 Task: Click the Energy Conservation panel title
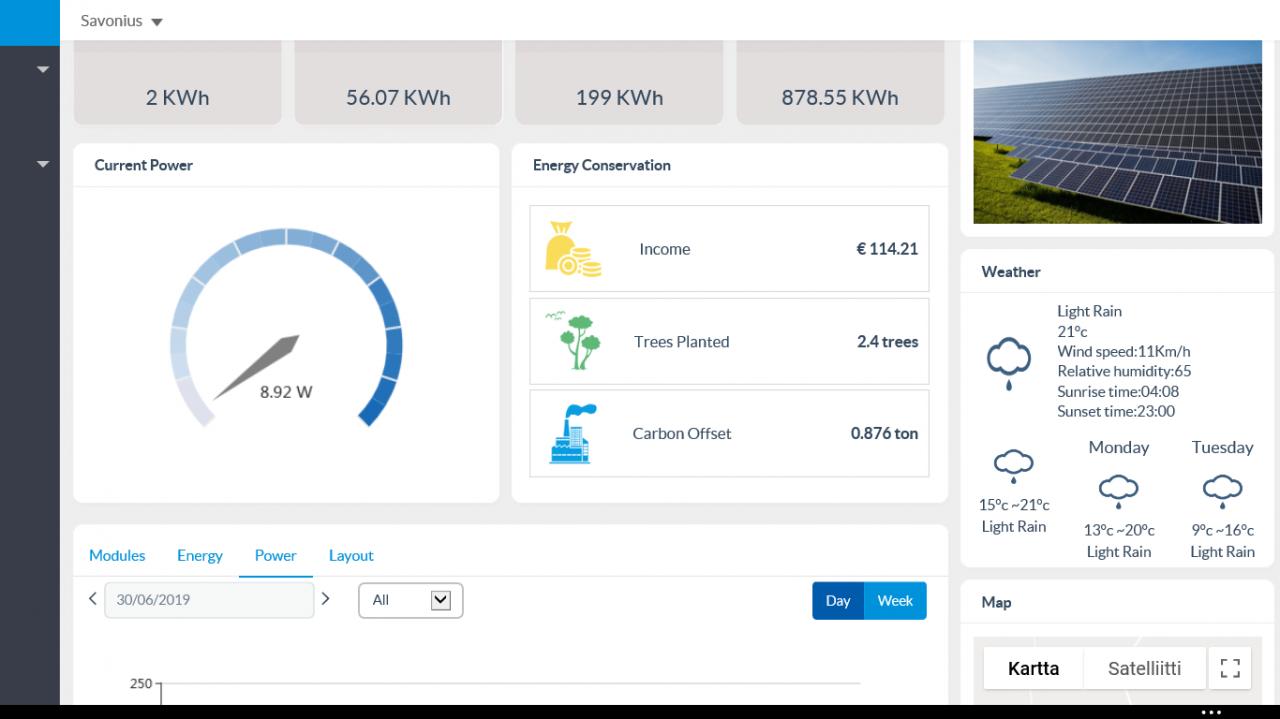pos(602,165)
